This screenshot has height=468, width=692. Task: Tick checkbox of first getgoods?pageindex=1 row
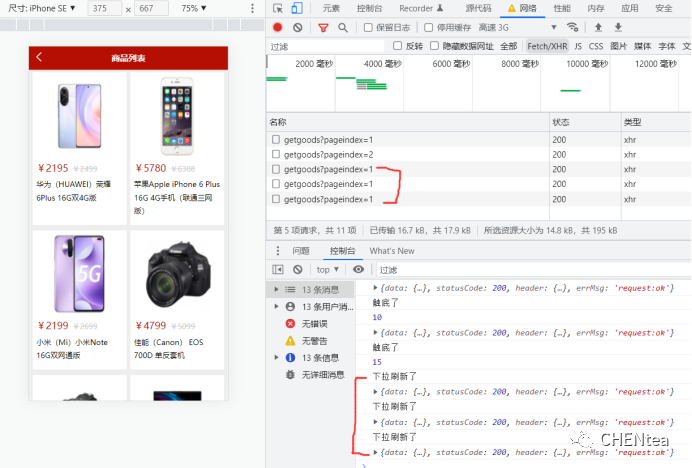pos(276,140)
